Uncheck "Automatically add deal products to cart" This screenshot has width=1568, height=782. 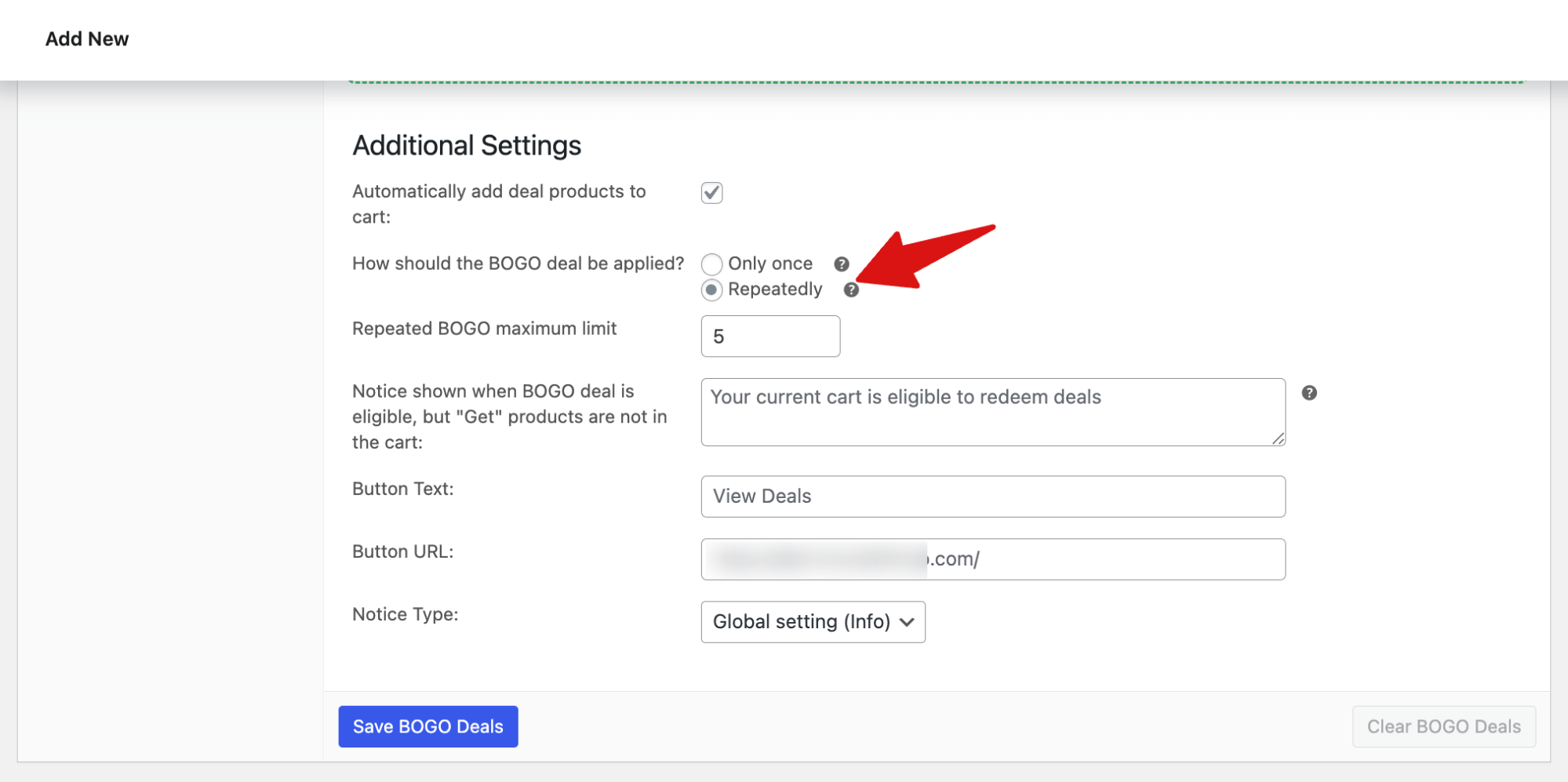(x=711, y=193)
